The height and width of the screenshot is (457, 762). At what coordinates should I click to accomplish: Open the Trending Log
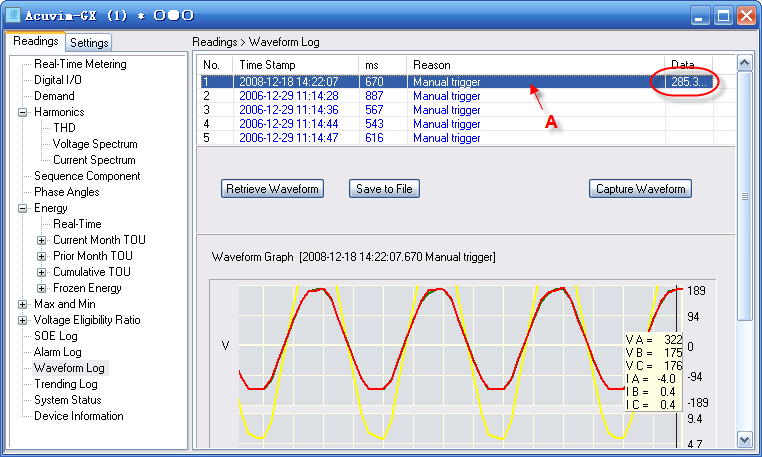click(66, 385)
